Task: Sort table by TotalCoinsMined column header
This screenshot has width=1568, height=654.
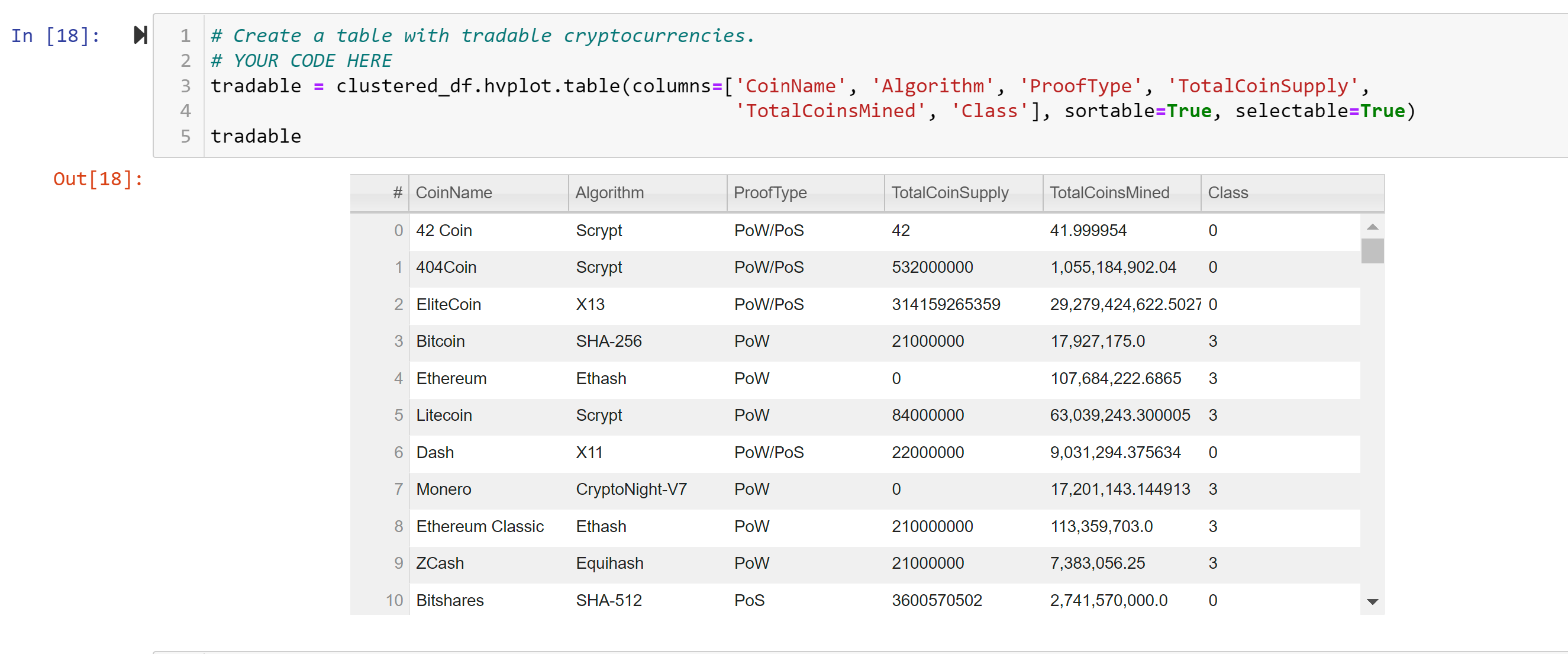Action: (x=1122, y=193)
